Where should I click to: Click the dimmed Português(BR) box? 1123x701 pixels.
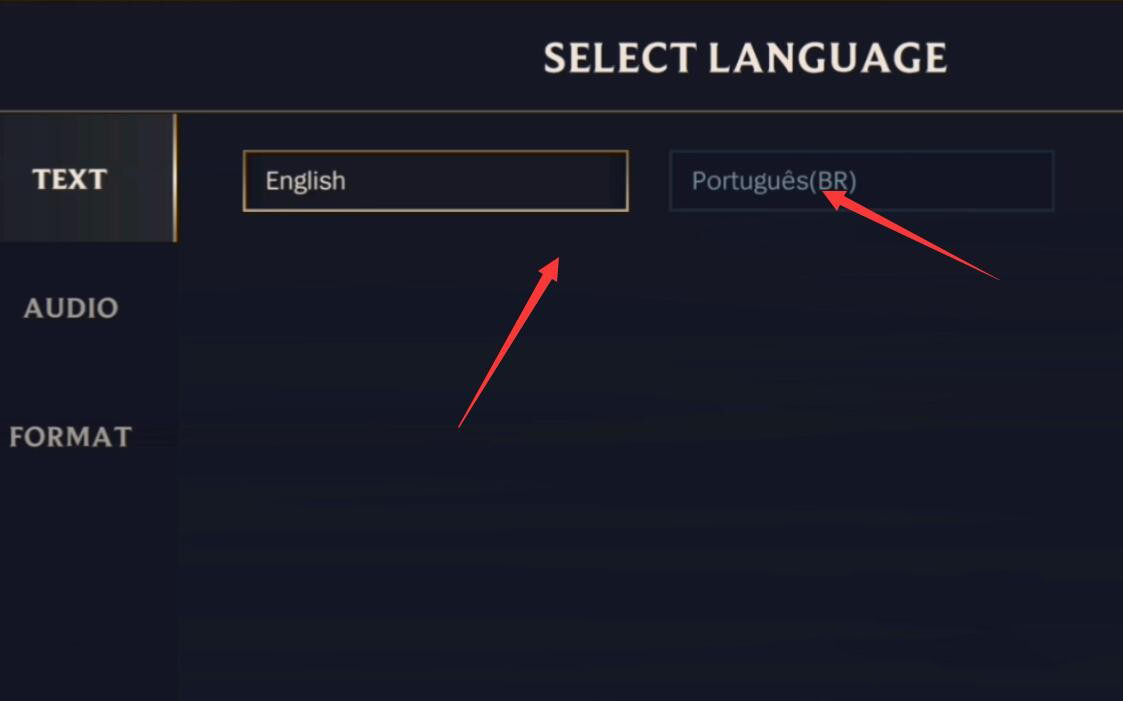(x=861, y=181)
